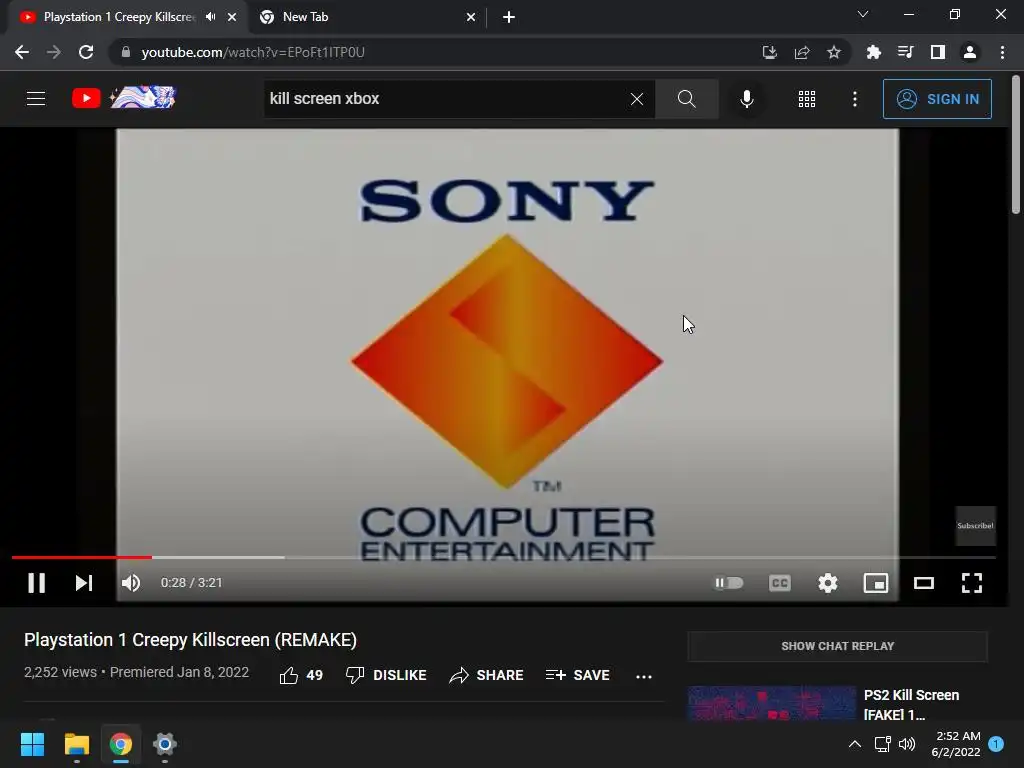
Task: Run the search with the magnifier button
Action: 686,99
